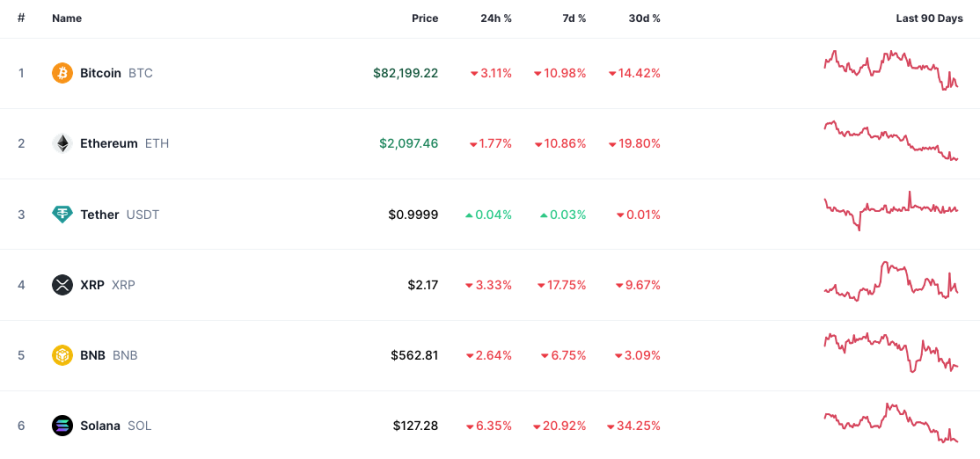
Task: Click the Bitcoin coin logo icon
Action: tap(62, 73)
